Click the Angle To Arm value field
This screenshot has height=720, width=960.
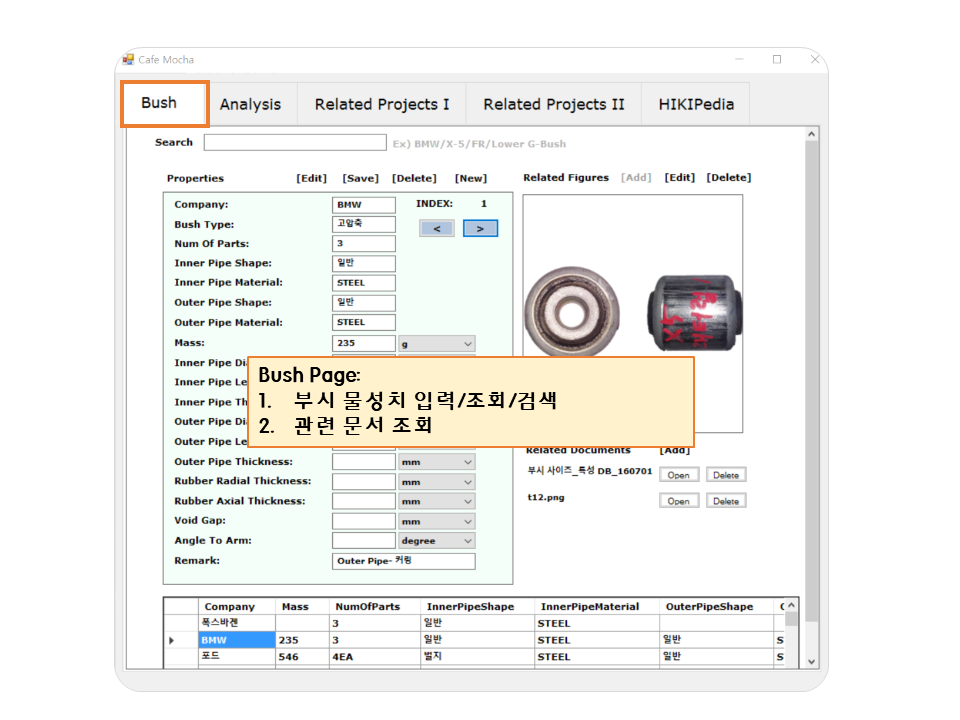coord(364,541)
